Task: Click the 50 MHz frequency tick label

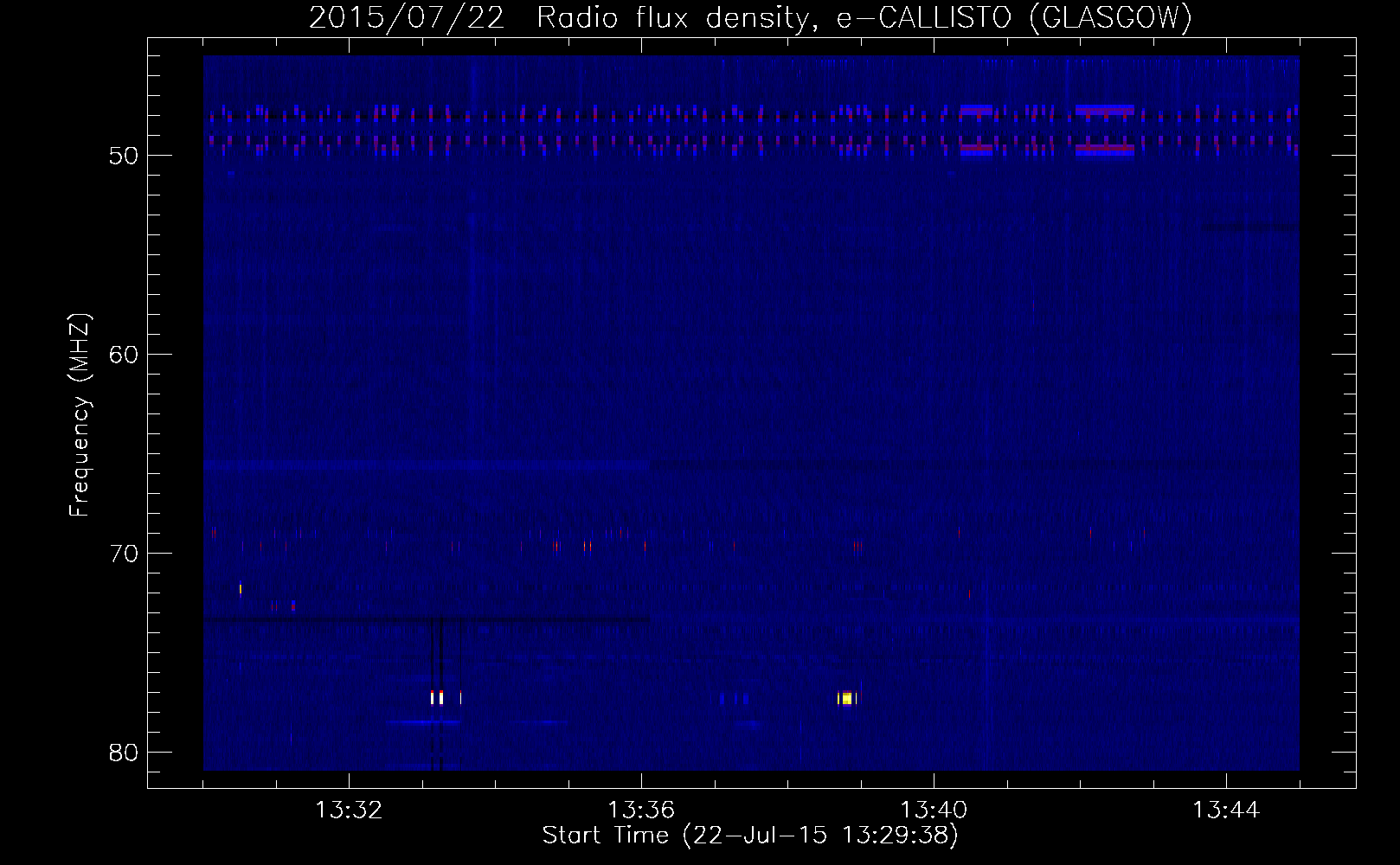Action: pos(125,156)
